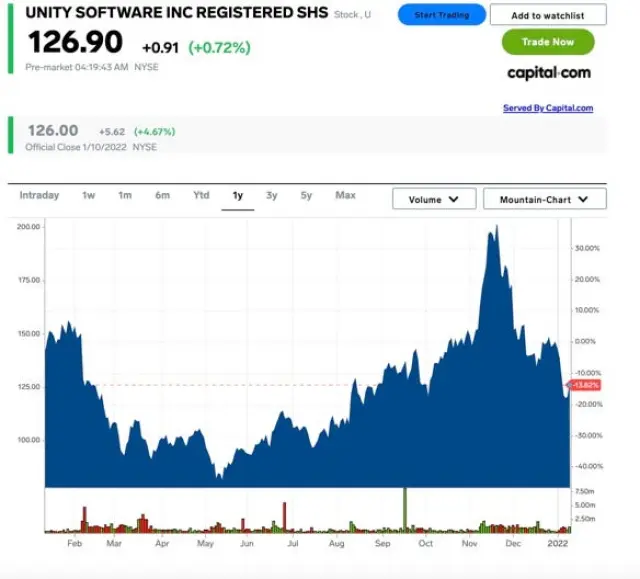Select the Max time range

(x=345, y=196)
